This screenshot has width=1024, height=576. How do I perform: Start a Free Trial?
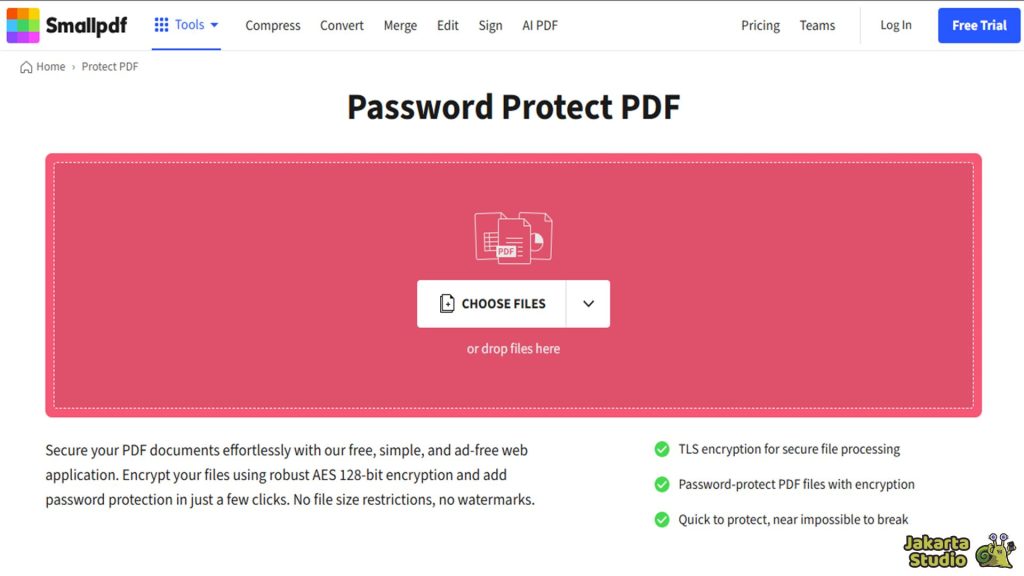(979, 25)
